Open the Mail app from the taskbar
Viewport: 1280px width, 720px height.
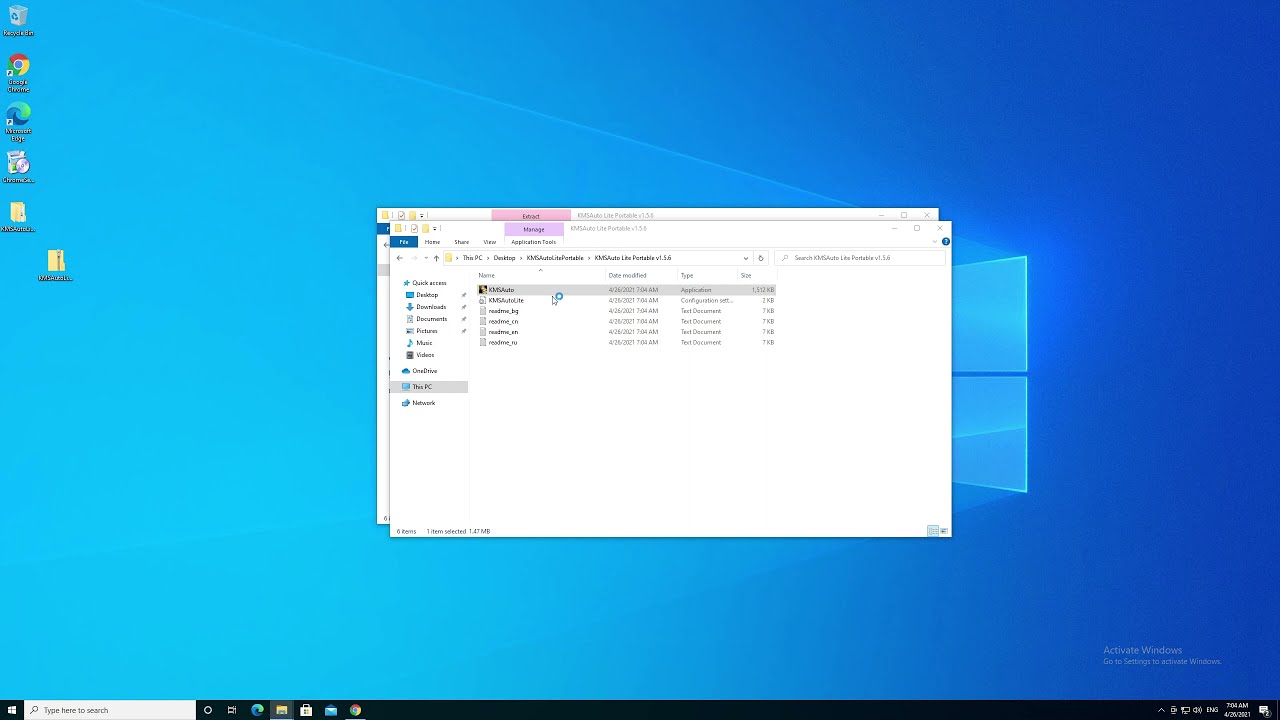point(331,710)
